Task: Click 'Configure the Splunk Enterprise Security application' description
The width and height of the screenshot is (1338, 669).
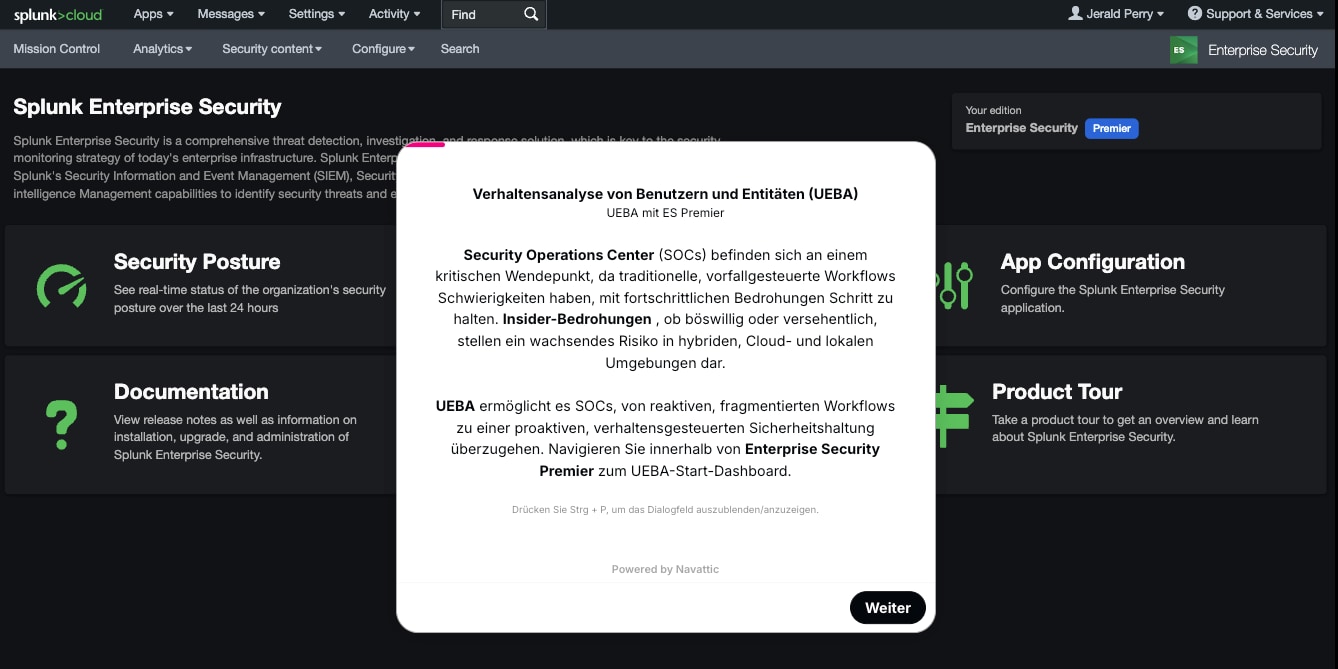Action: [x=1113, y=299]
